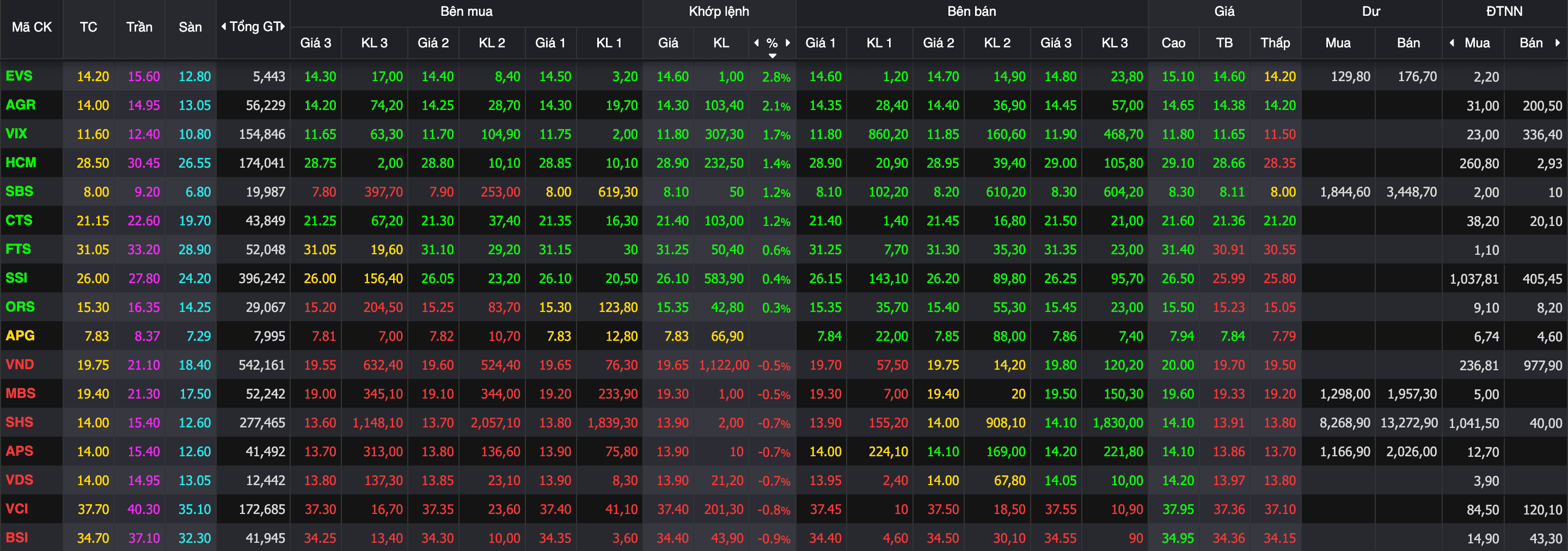Open stock symbol APS
The height and width of the screenshot is (551, 1568).
(x=19, y=450)
